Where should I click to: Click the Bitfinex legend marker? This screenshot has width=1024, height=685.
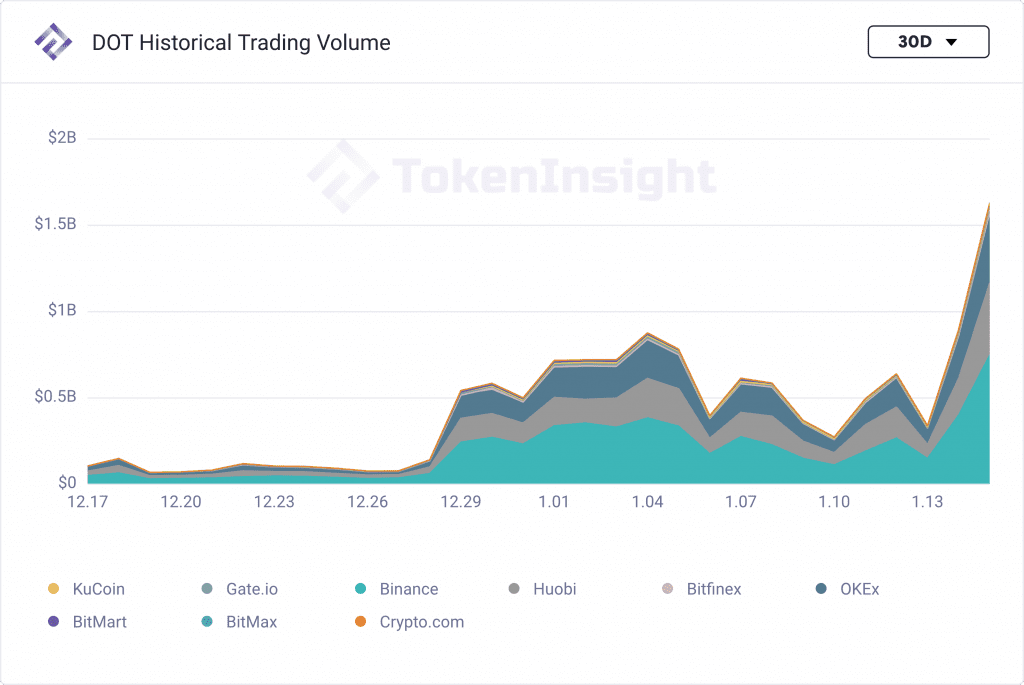667,588
